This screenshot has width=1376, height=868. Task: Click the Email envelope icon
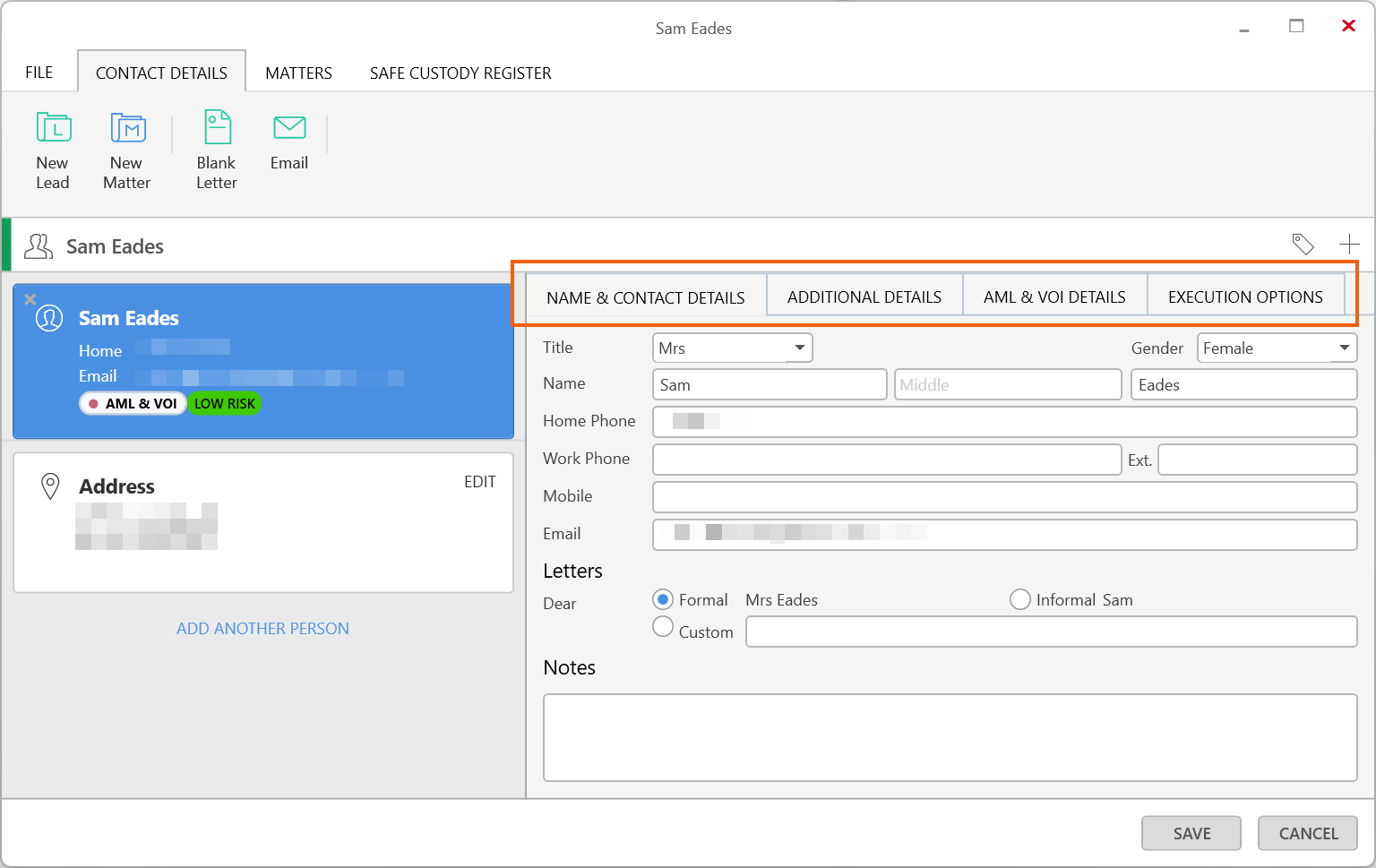(289, 128)
